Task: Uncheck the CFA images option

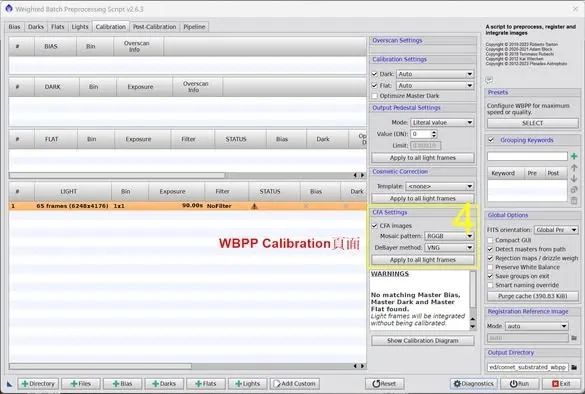Action: tap(375, 226)
